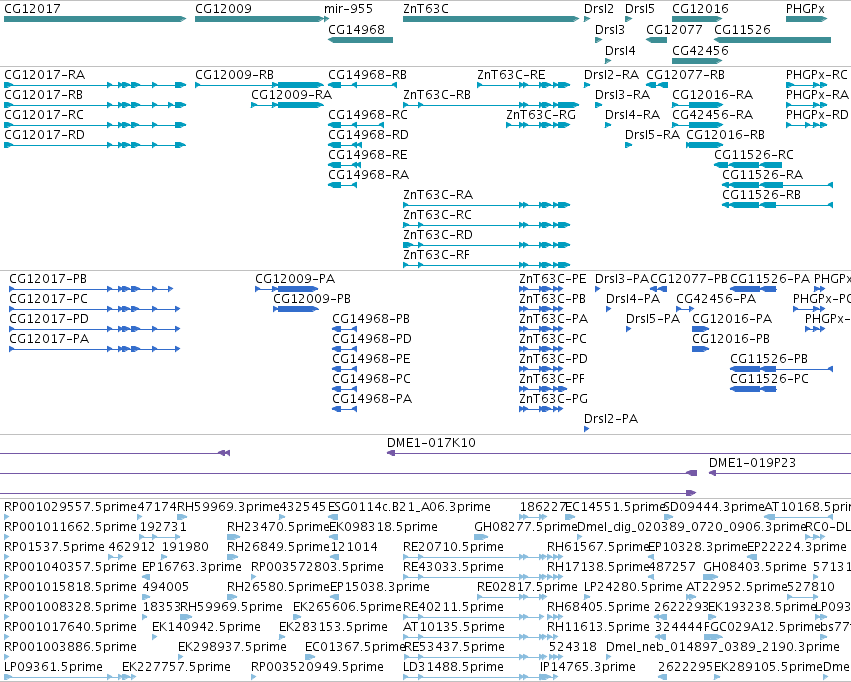This screenshot has height=682, width=851.
Task: Click the Drsl2 gene label
Action: [x=599, y=9]
